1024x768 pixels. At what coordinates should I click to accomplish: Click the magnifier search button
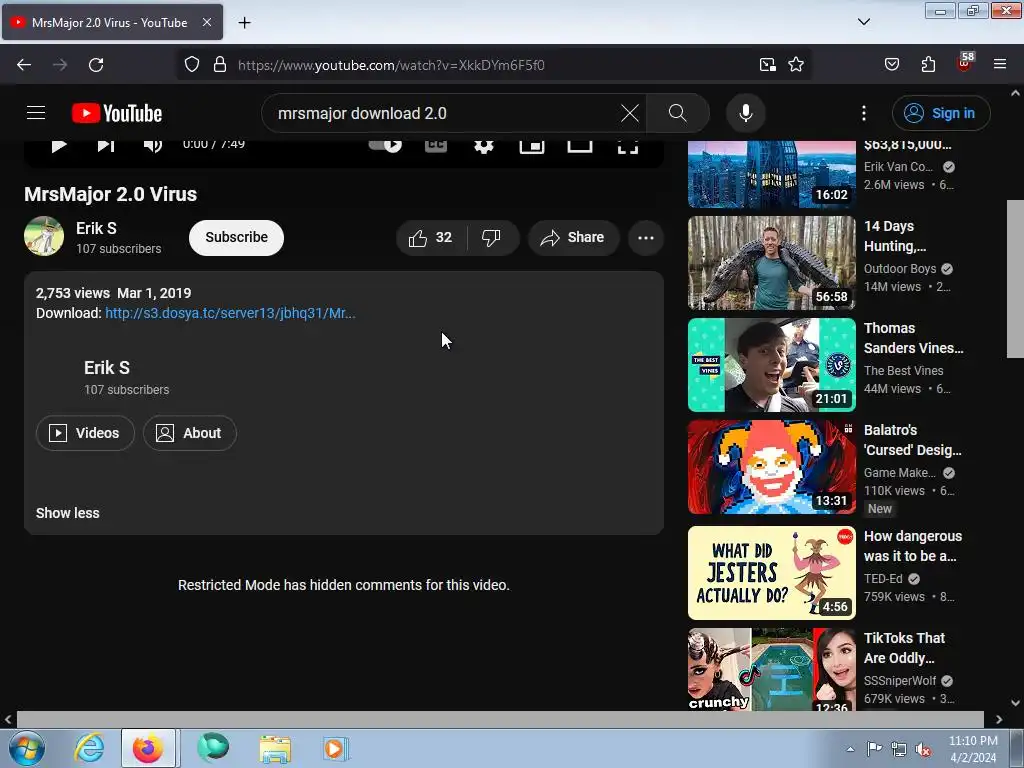[x=678, y=113]
